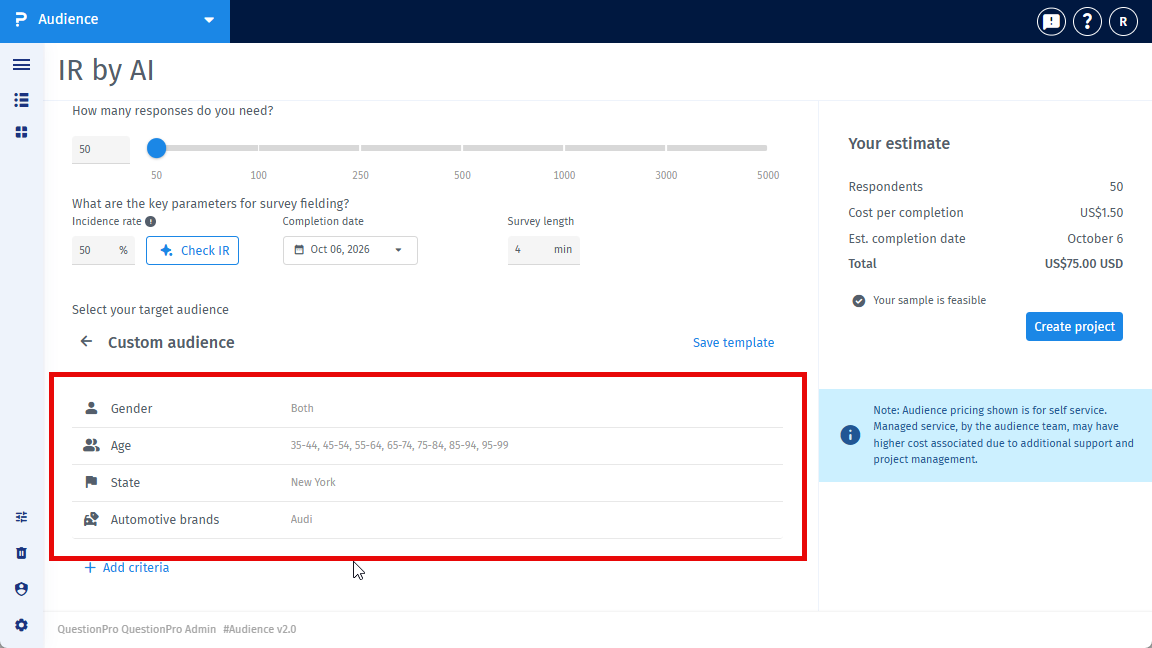Set responses slider to 500 mark
This screenshot has height=648, width=1152.
click(x=462, y=148)
